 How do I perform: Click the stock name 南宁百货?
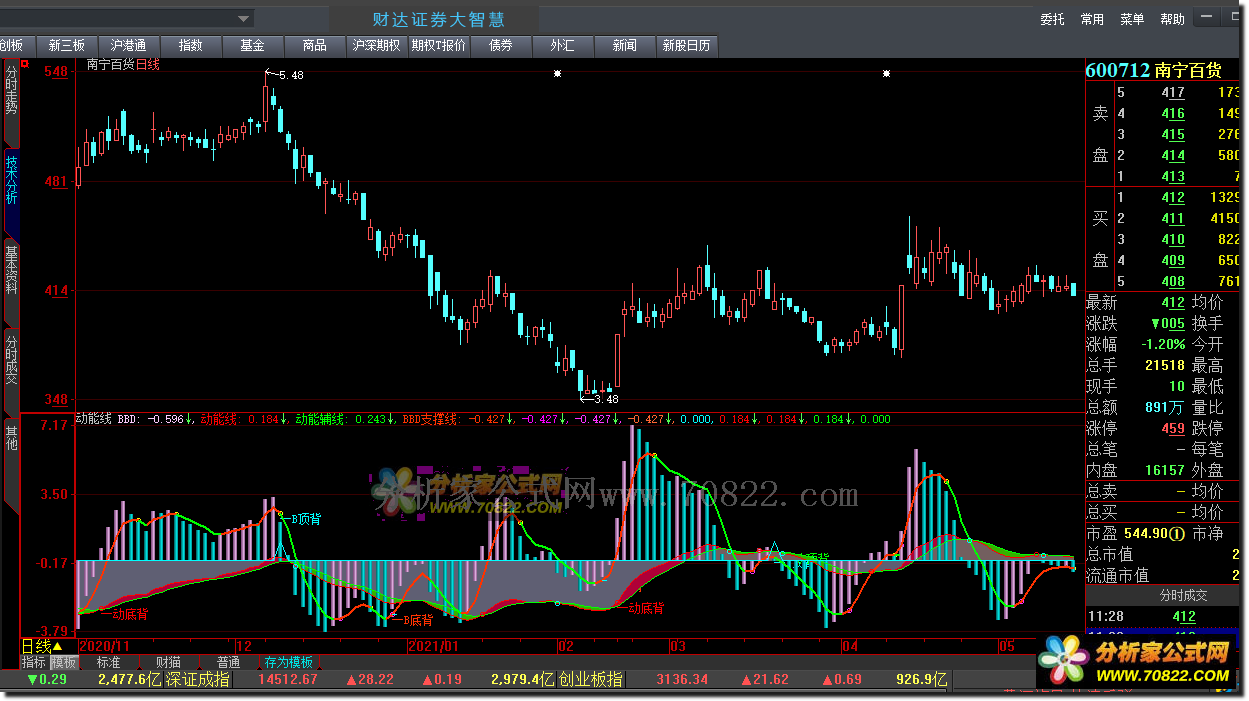1188,70
